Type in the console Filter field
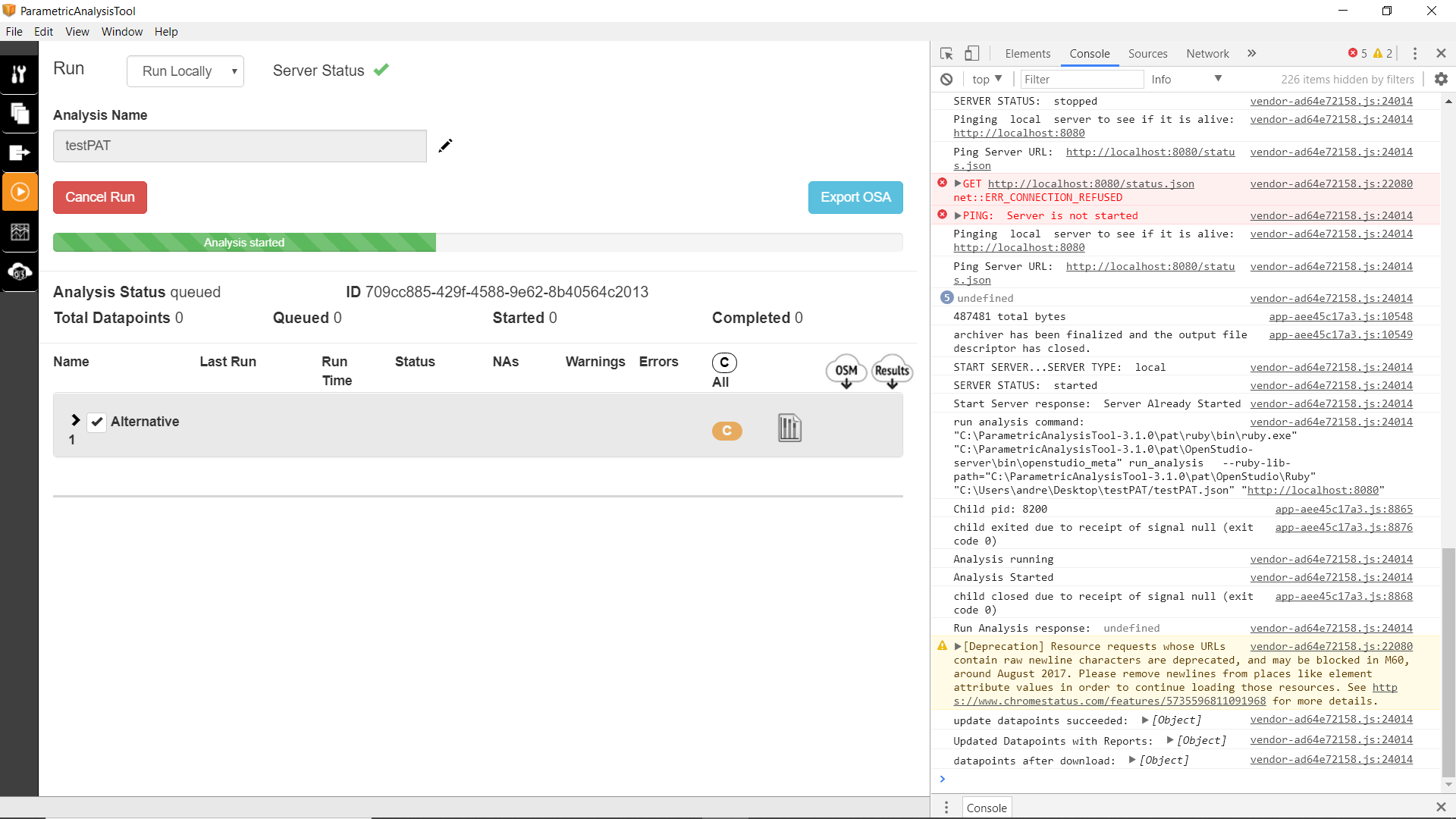Screen dimensions: 1456x819 coord(1082,79)
